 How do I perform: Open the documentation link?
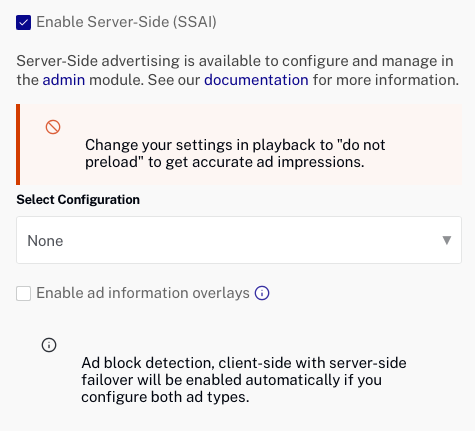tap(256, 80)
